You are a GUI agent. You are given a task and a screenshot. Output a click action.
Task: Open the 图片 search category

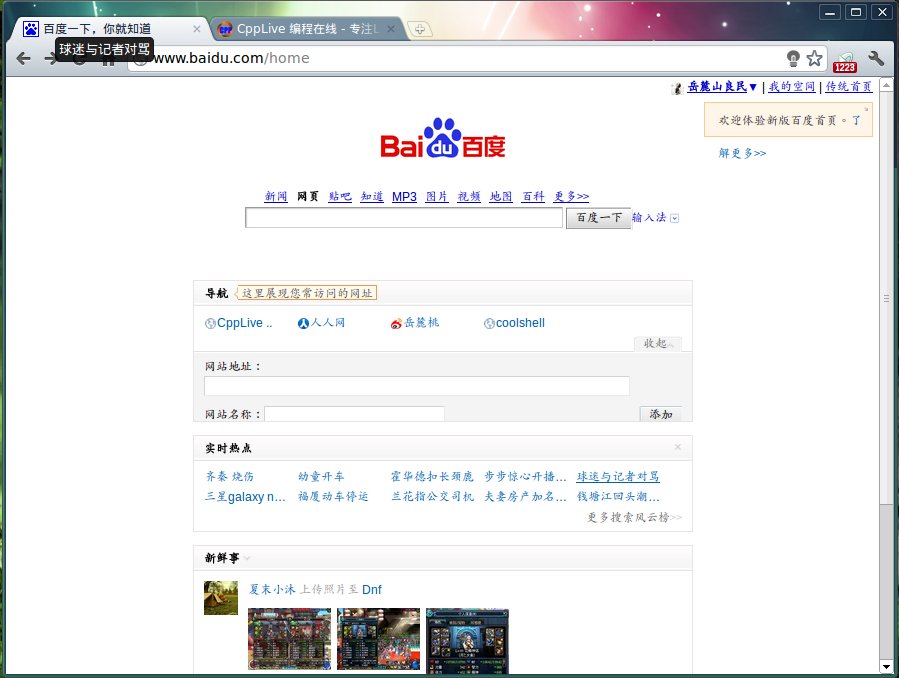pos(437,197)
